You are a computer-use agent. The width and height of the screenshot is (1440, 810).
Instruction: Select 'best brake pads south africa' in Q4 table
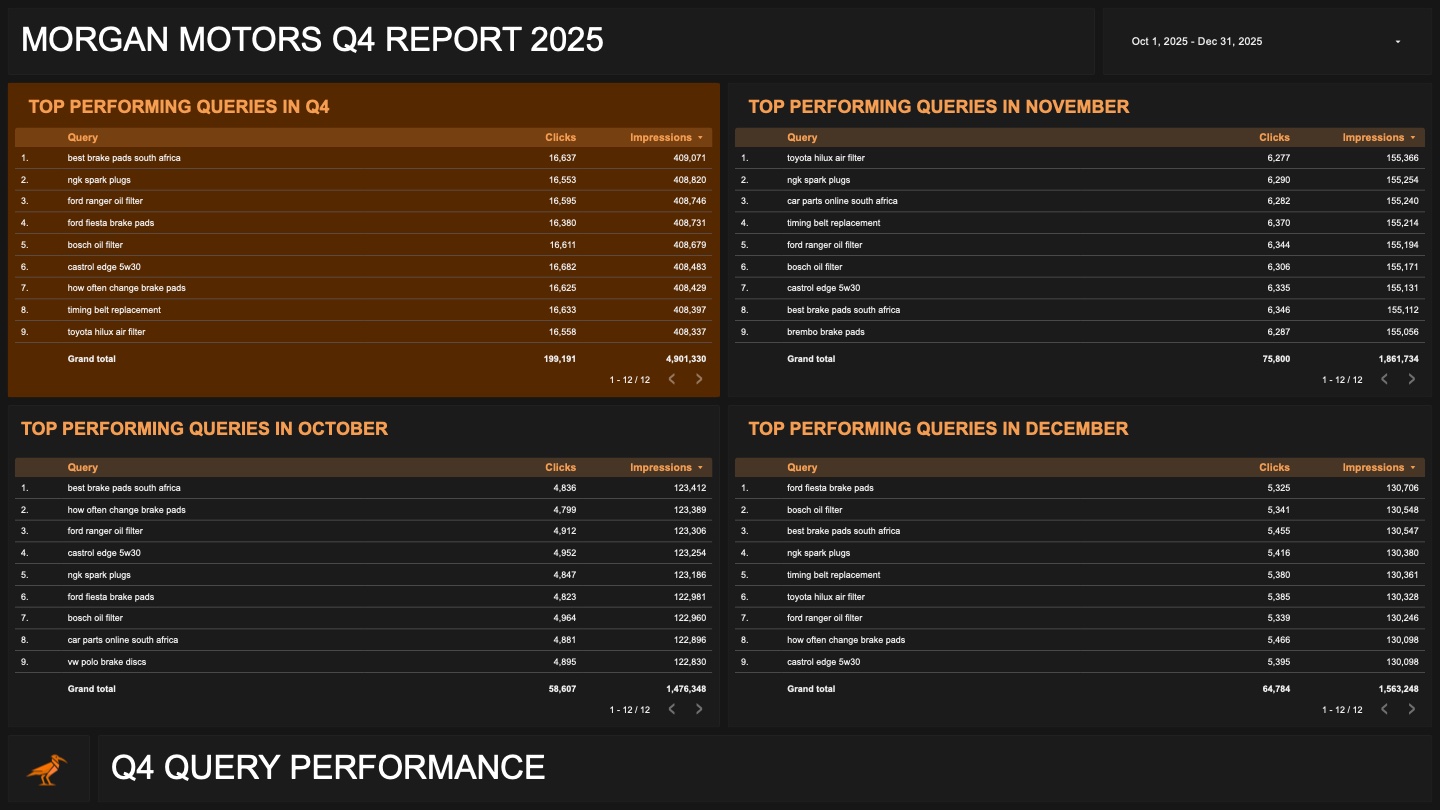point(124,158)
